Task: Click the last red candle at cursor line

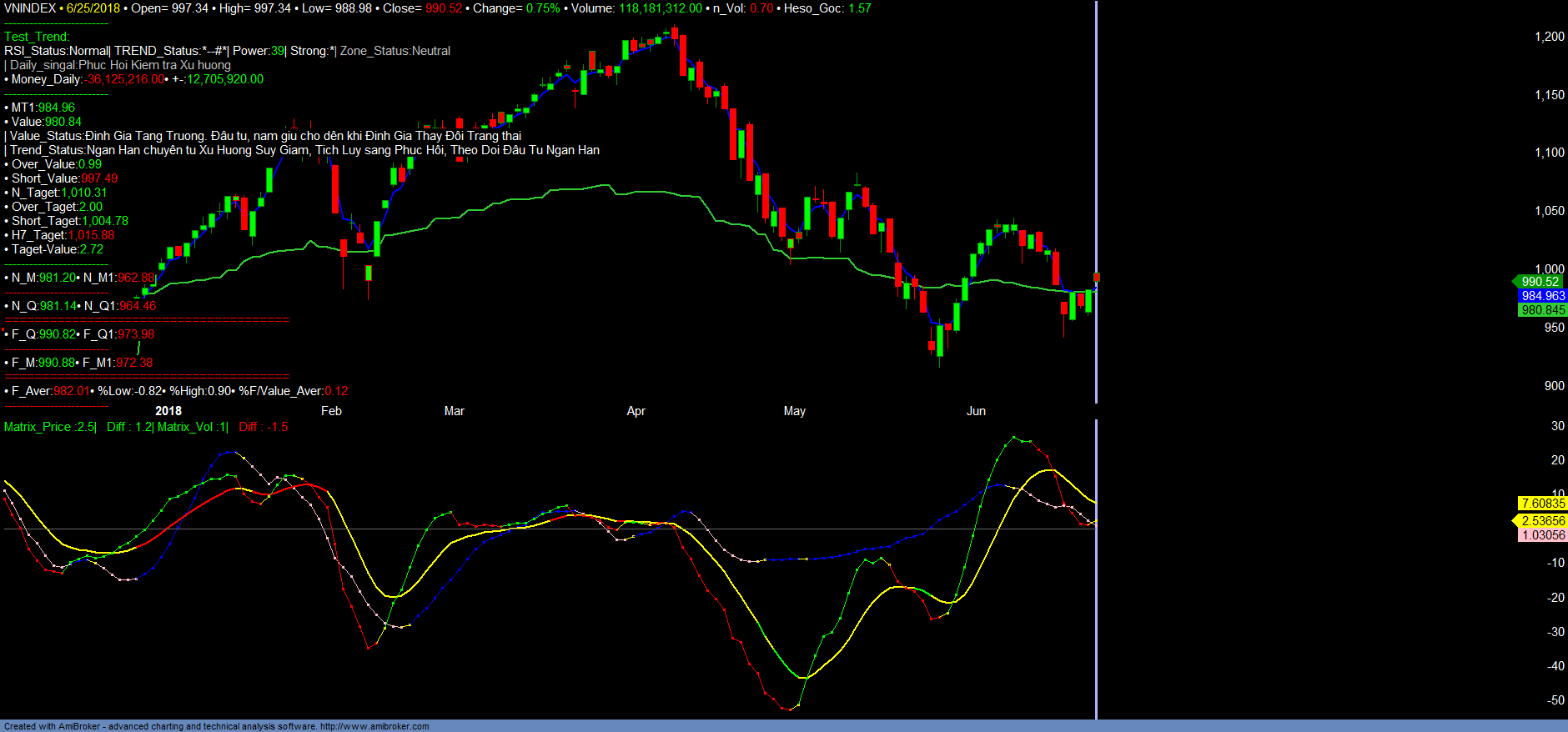Action: 1097,278
